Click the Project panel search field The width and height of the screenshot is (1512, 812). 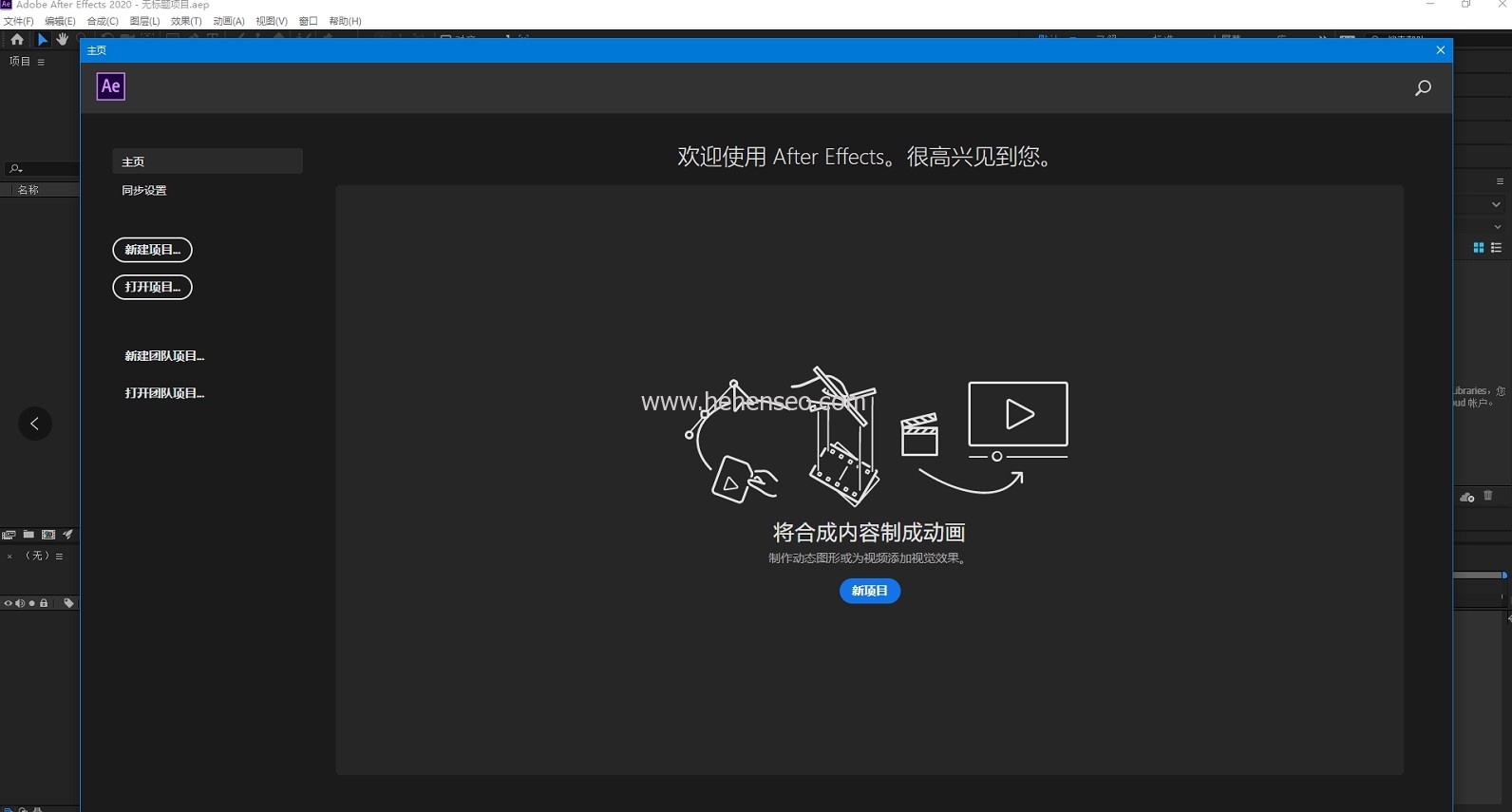click(42, 168)
